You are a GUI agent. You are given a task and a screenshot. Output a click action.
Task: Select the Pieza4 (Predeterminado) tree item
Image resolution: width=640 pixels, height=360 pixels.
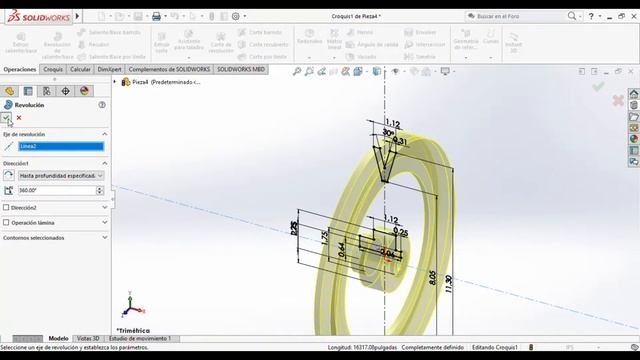coord(162,82)
